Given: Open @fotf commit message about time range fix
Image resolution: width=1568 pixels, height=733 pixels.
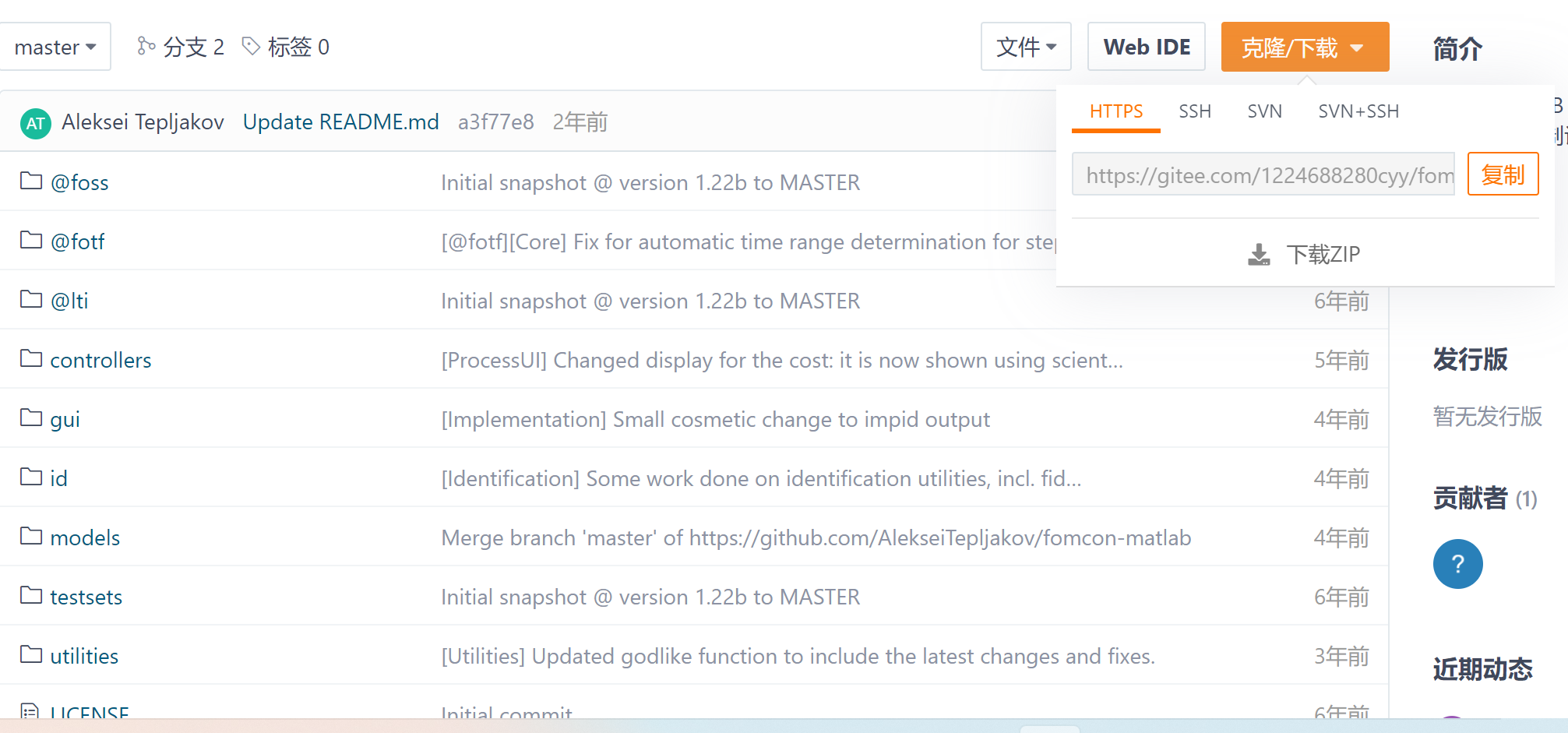Looking at the screenshot, I should click(x=748, y=241).
